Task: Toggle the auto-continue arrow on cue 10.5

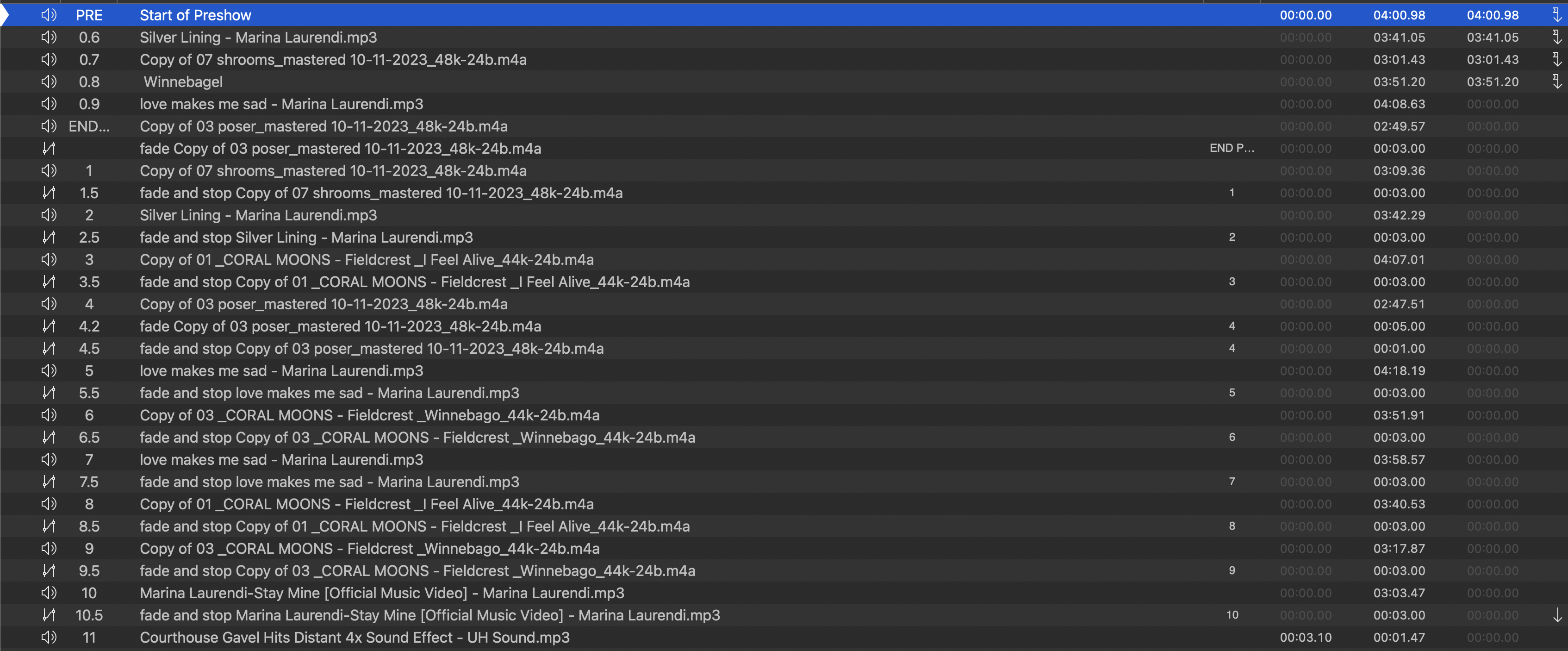Action: click(1556, 615)
